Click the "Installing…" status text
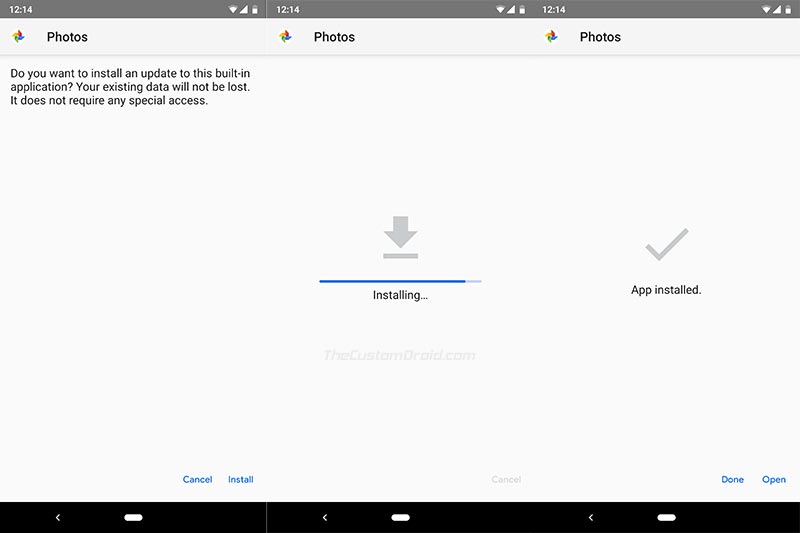 coord(400,296)
